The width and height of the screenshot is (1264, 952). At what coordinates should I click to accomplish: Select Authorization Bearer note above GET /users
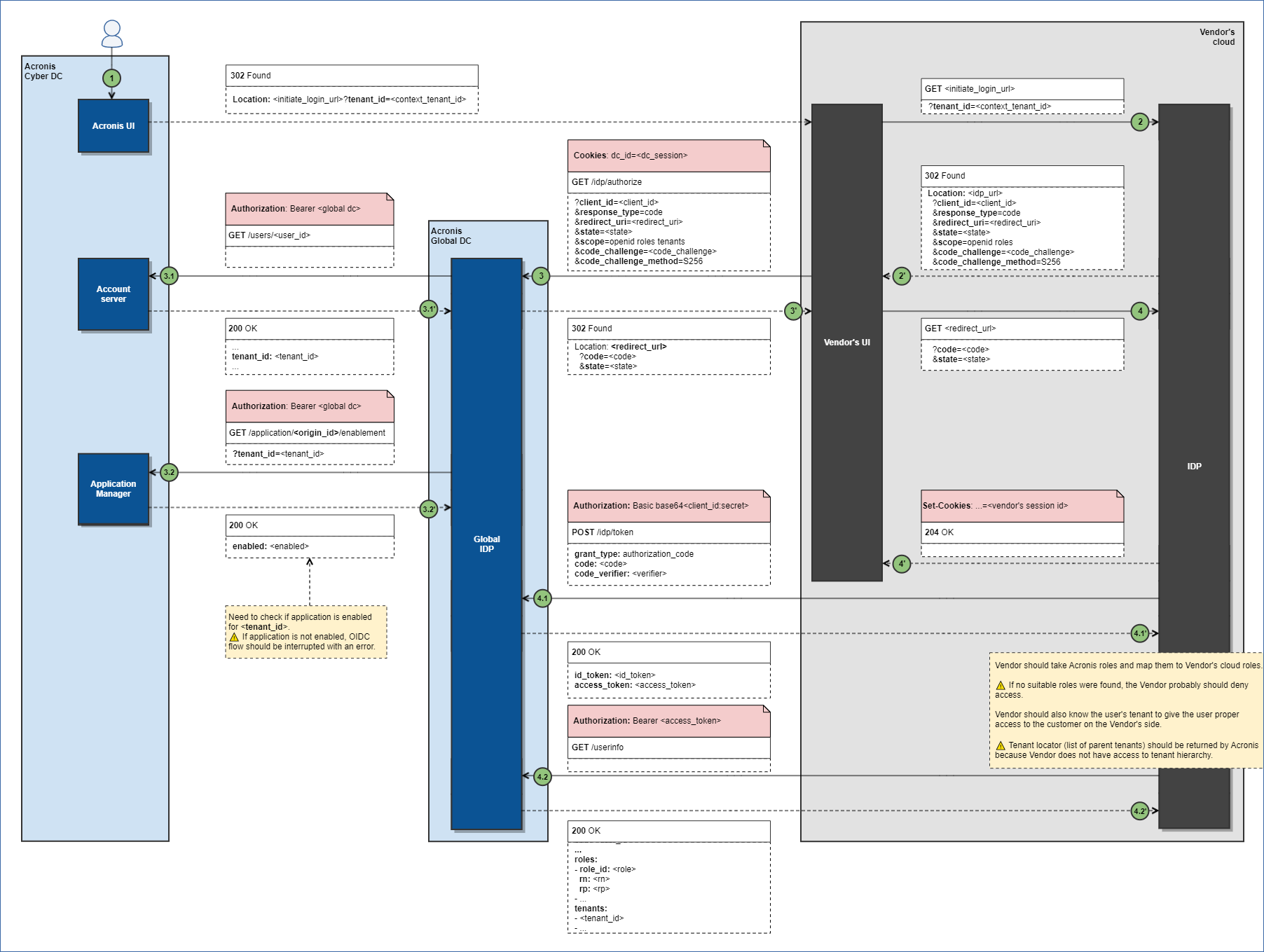[x=310, y=209]
